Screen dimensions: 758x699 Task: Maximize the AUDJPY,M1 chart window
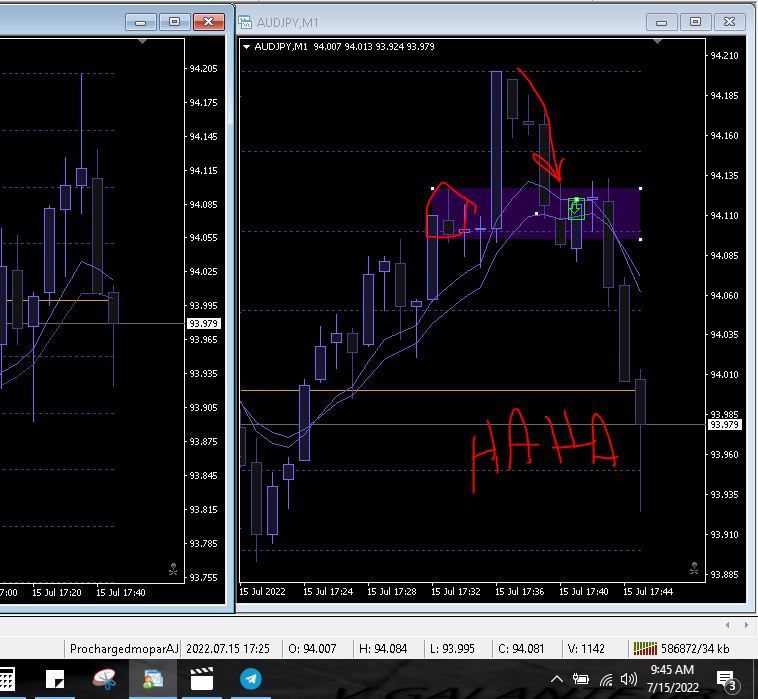(x=696, y=21)
